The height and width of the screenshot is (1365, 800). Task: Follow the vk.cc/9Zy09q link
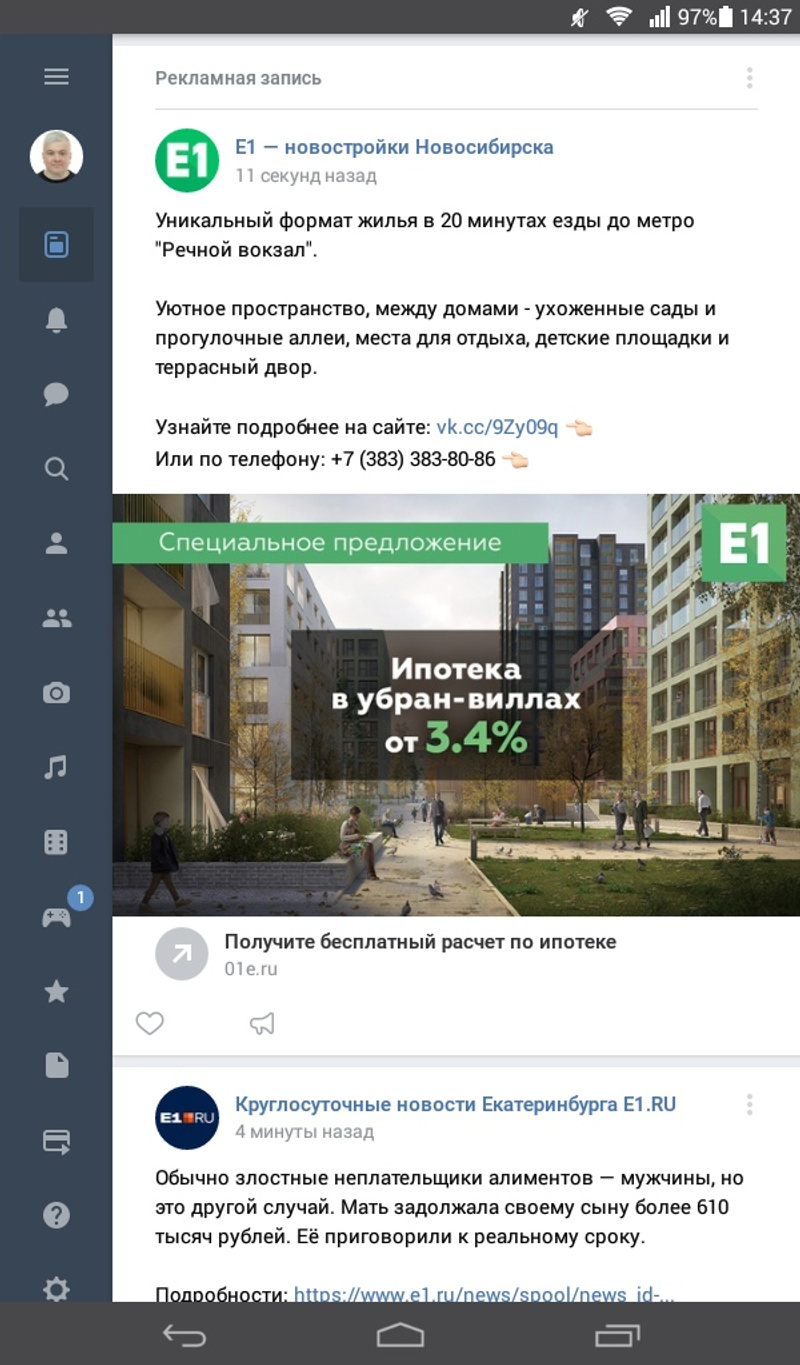click(x=497, y=428)
